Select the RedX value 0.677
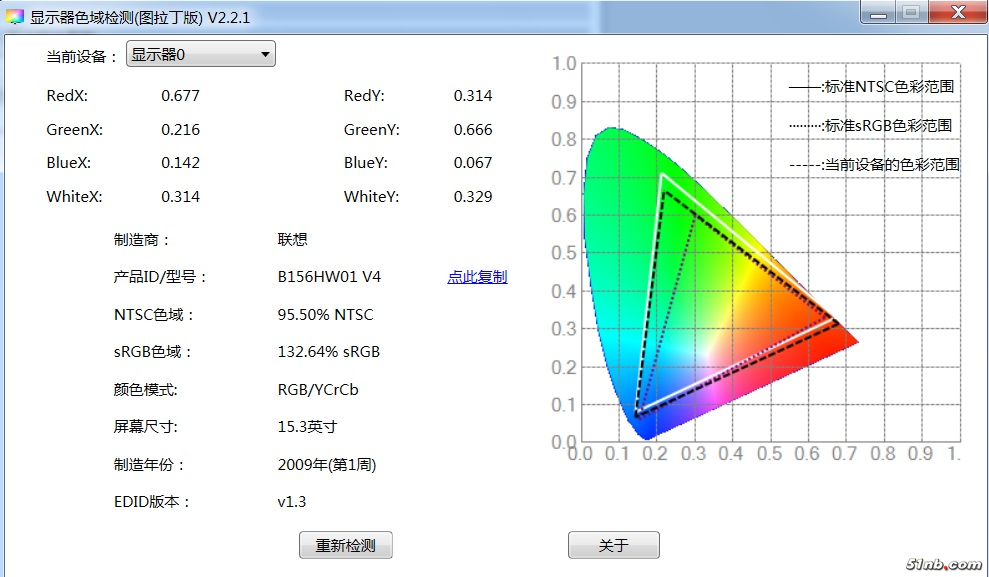Viewport: 989px width, 577px height. (x=180, y=96)
